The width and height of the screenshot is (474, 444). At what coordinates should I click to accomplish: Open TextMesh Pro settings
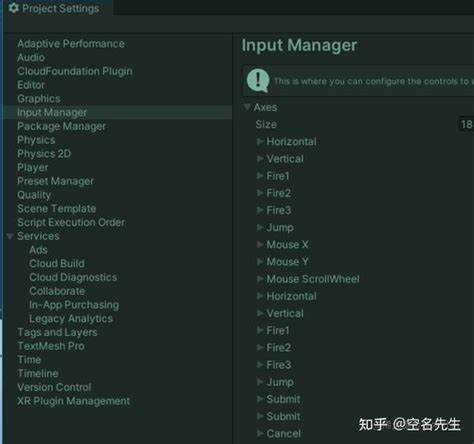click(51, 346)
